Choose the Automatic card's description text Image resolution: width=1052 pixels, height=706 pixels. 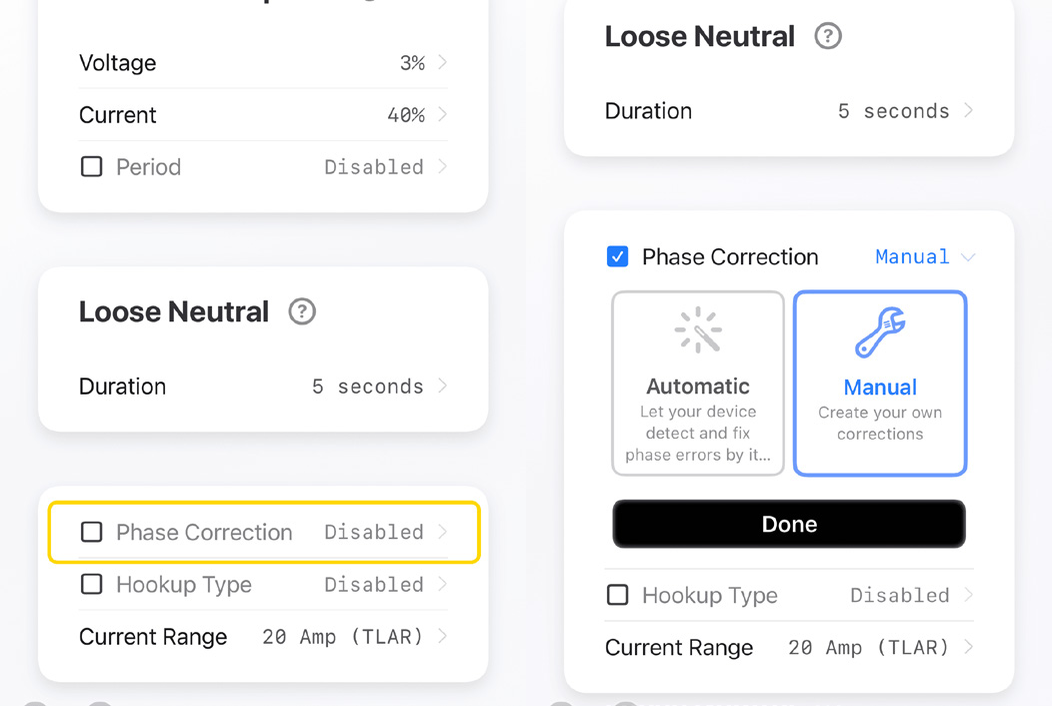coord(698,434)
